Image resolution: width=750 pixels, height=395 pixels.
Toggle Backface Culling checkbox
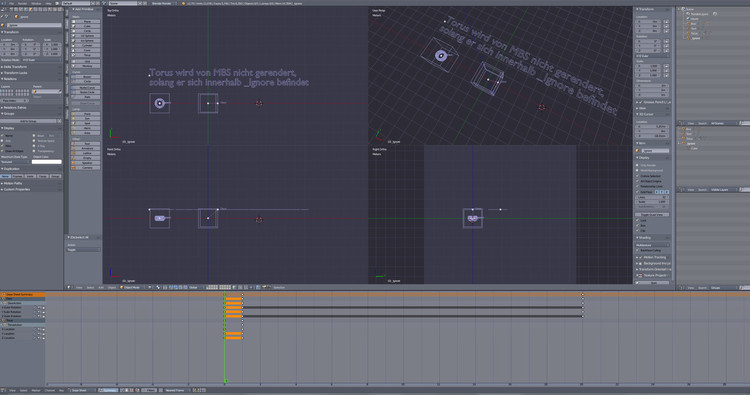coord(637,250)
